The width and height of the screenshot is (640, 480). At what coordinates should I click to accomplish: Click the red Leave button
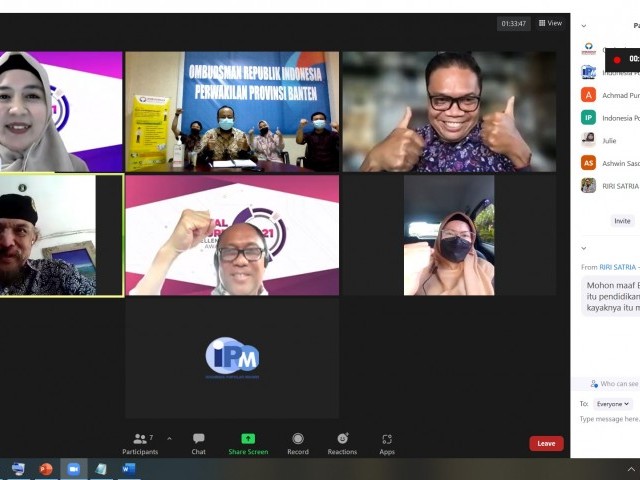tap(546, 443)
